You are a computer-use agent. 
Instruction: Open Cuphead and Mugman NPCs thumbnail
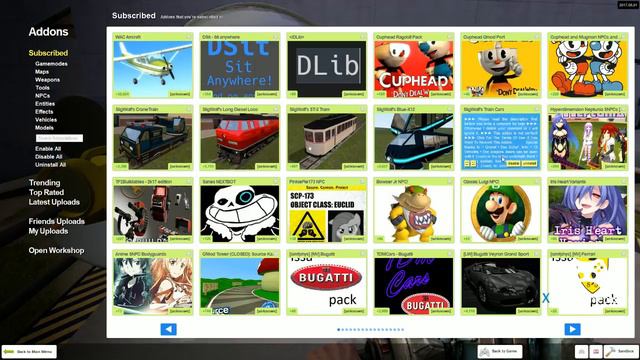tap(587, 69)
